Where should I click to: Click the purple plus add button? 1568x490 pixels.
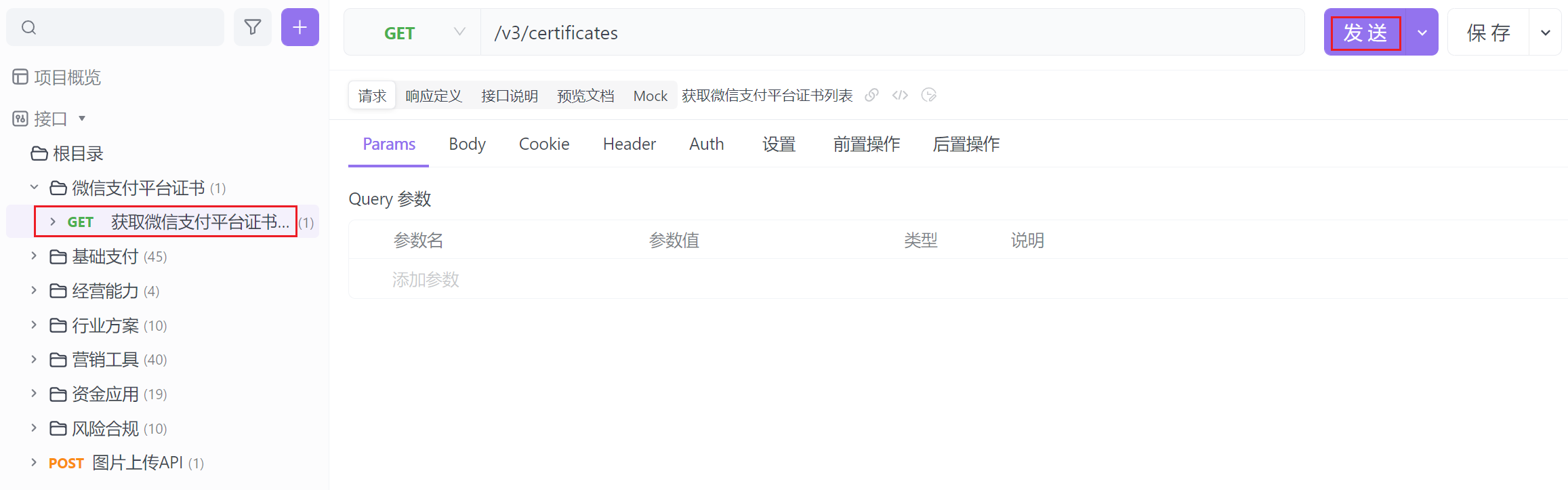tap(300, 27)
